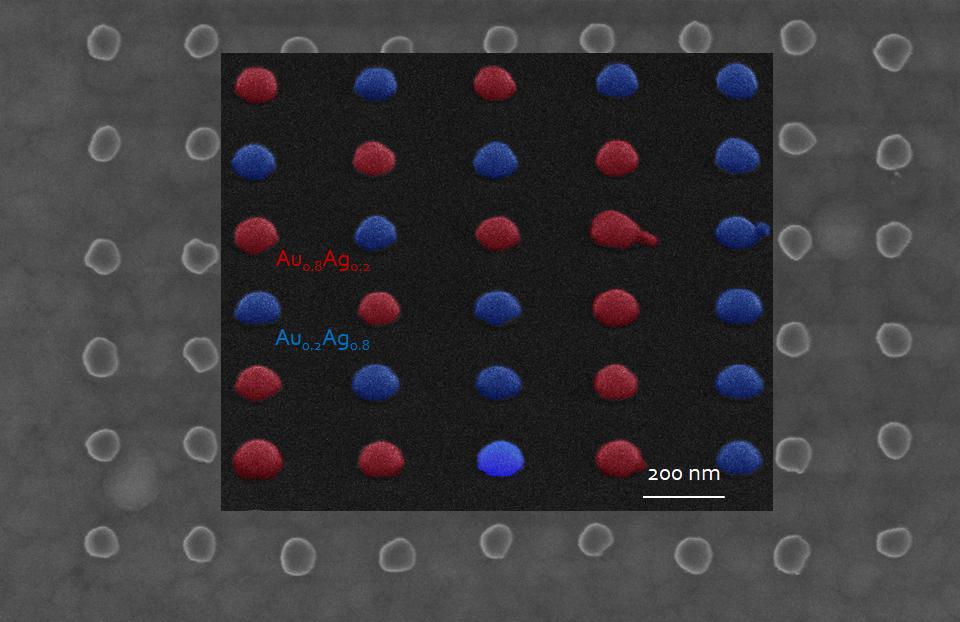This screenshot has height=622, width=960.
Task: Select the blue nanoparticle with small side bump
Action: (x=742, y=233)
